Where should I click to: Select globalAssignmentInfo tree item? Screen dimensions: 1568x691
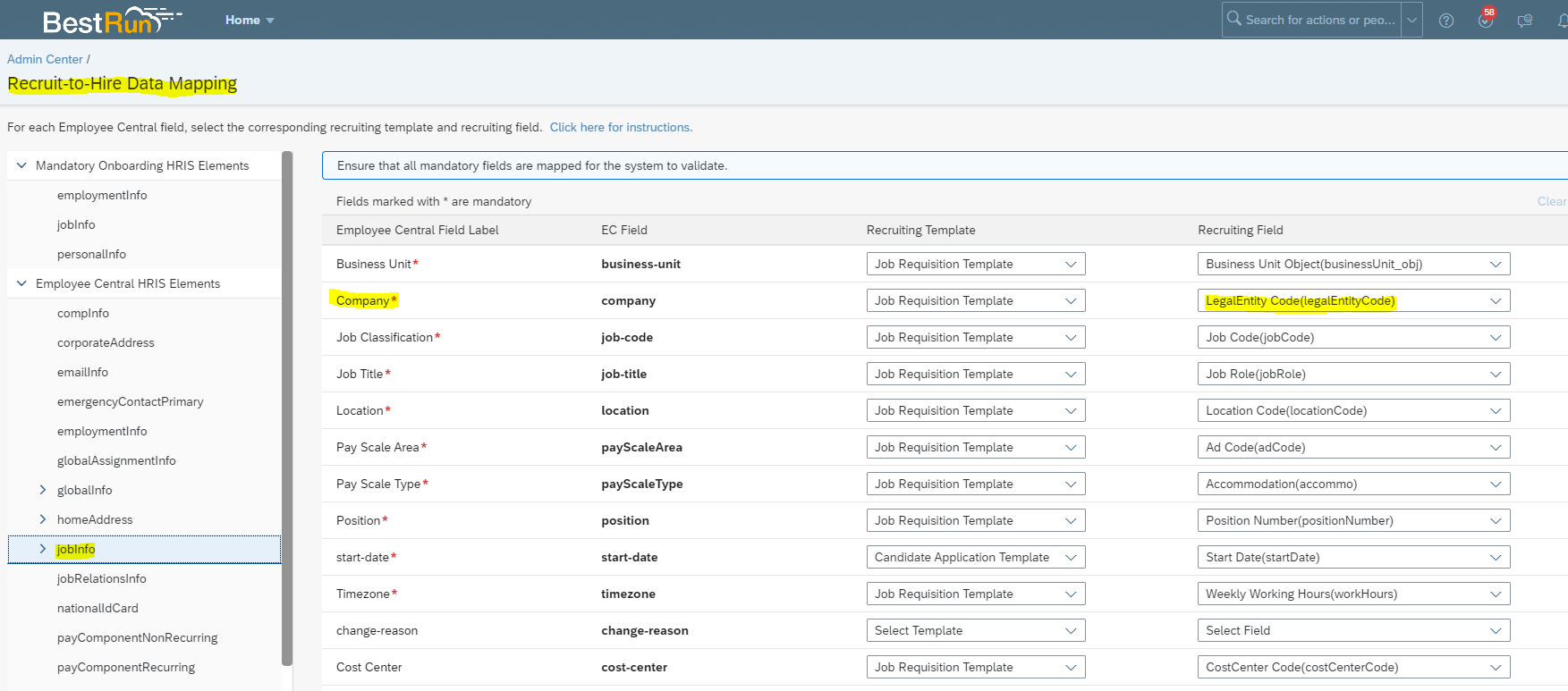[116, 460]
